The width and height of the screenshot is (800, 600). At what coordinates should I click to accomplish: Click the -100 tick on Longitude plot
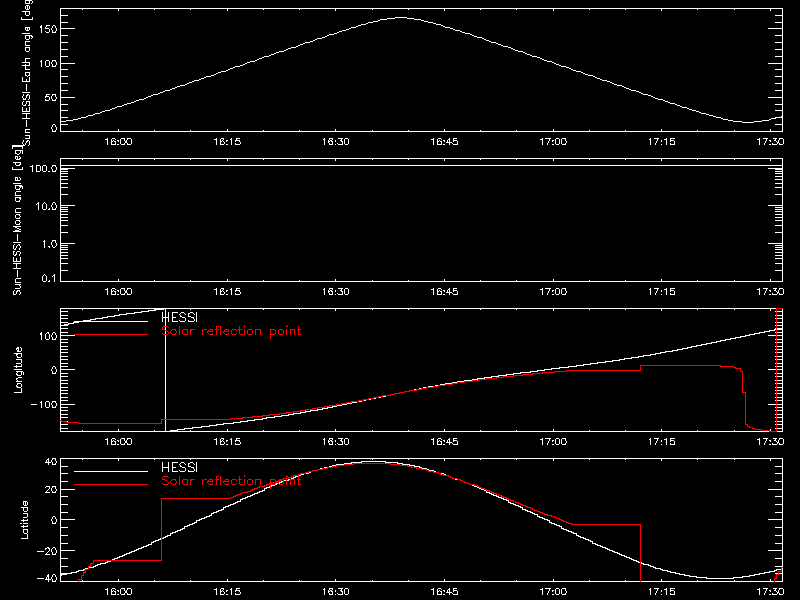(45, 404)
